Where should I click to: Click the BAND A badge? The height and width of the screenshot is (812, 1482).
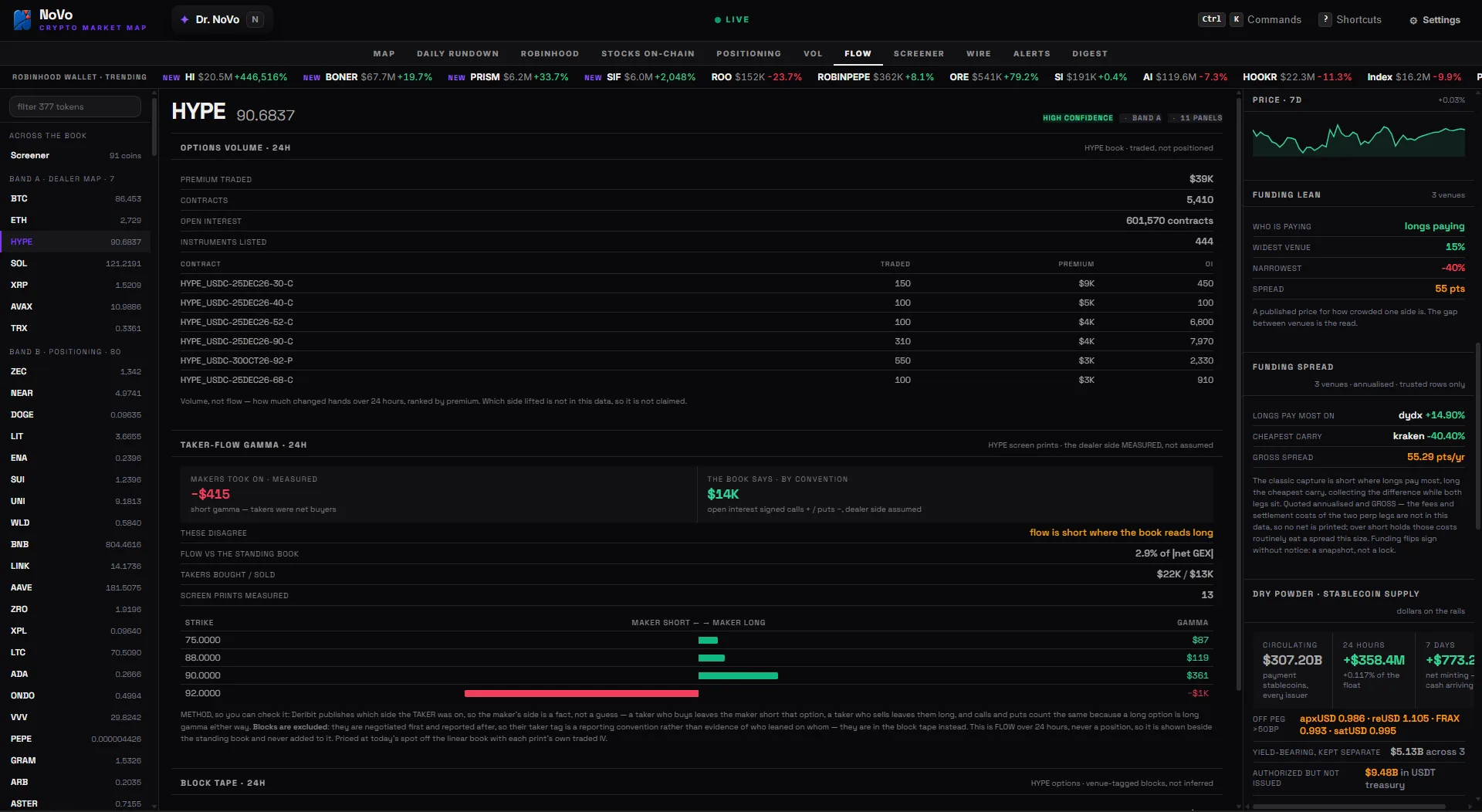(1142, 118)
